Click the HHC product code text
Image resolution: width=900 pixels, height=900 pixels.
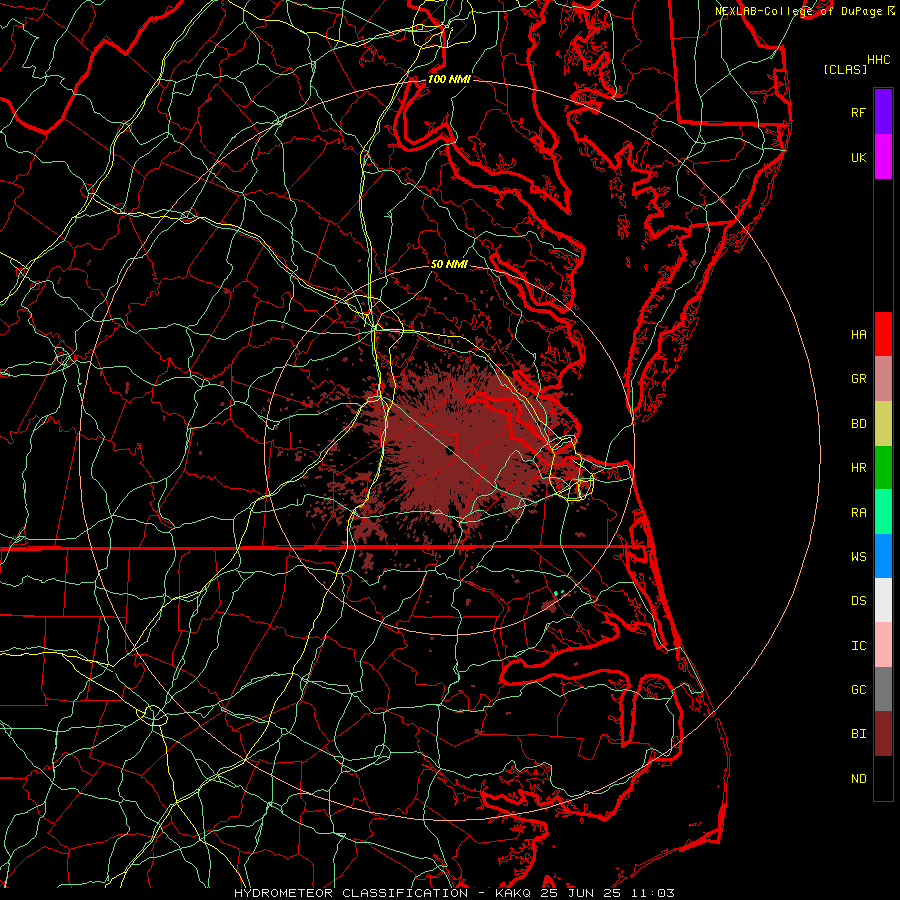coord(878,60)
